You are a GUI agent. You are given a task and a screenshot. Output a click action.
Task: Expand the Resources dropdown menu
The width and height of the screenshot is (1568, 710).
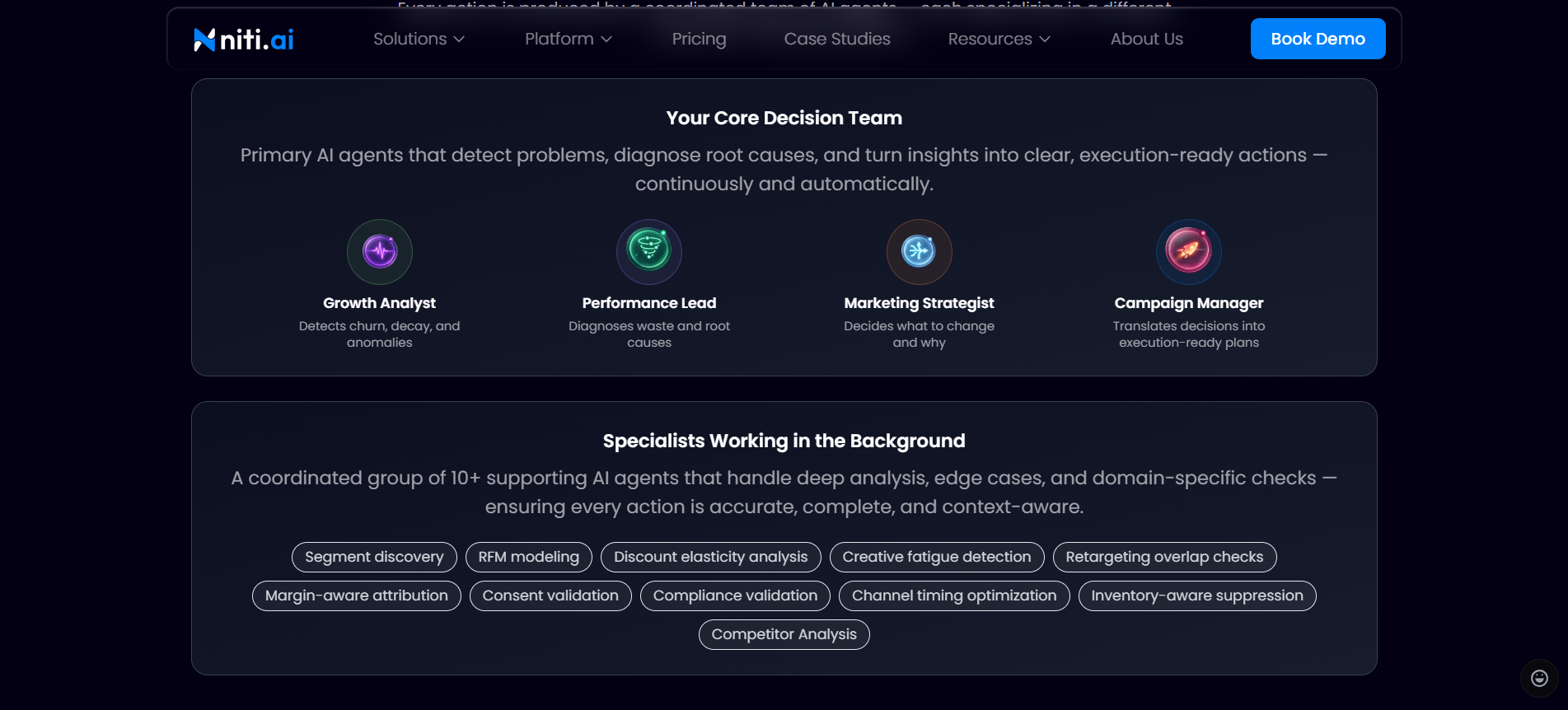(x=999, y=39)
